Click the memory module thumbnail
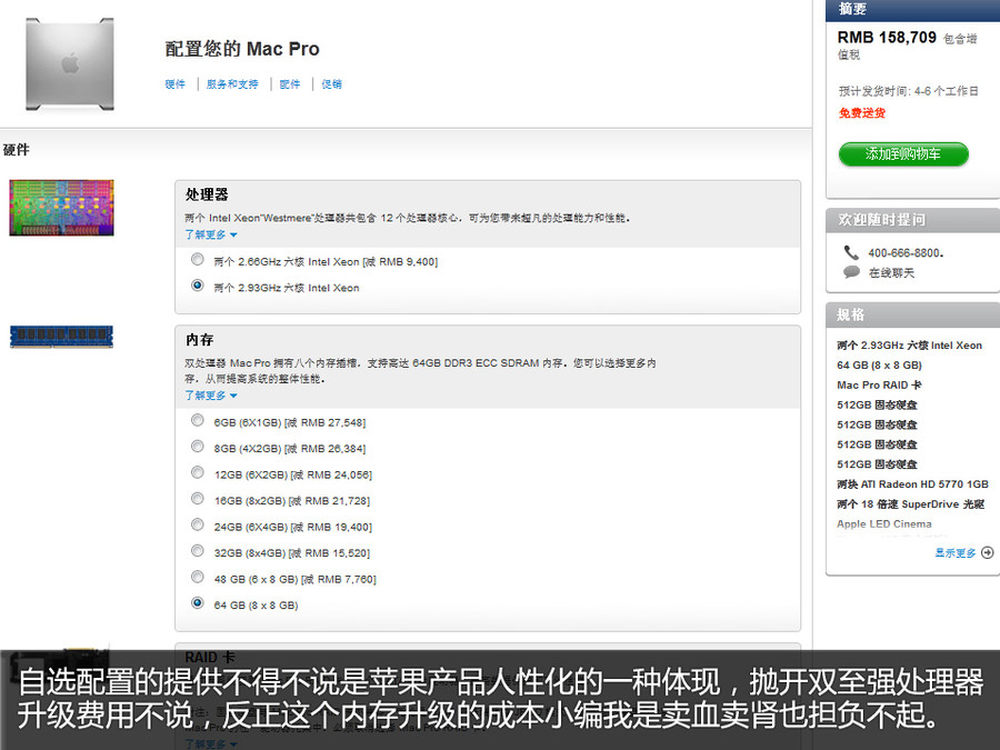Image resolution: width=1000 pixels, height=750 pixels. coord(62,337)
